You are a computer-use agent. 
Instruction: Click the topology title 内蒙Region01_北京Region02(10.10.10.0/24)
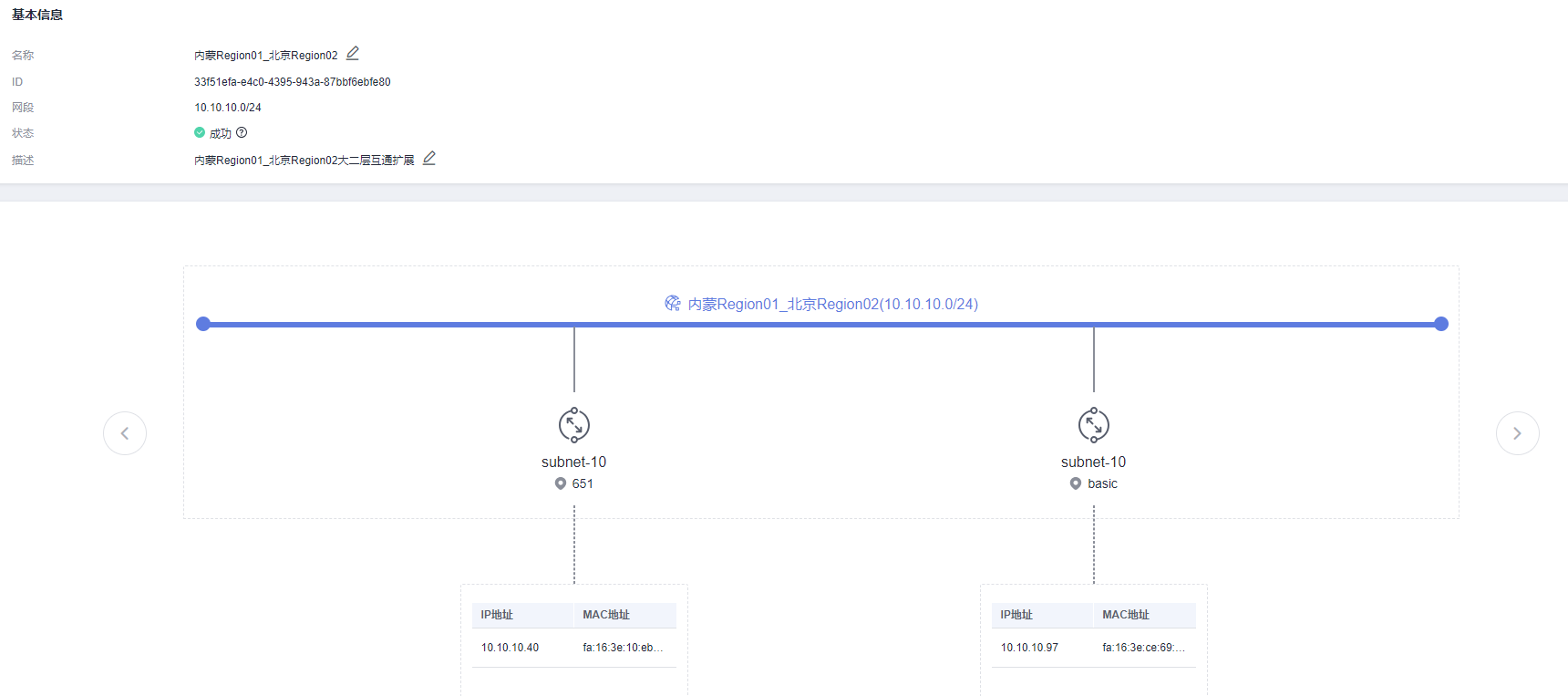(x=832, y=304)
